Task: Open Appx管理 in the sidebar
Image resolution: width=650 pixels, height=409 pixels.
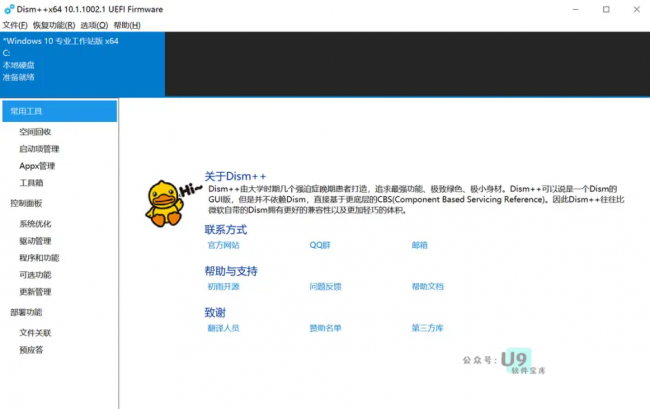Action: (x=37, y=166)
